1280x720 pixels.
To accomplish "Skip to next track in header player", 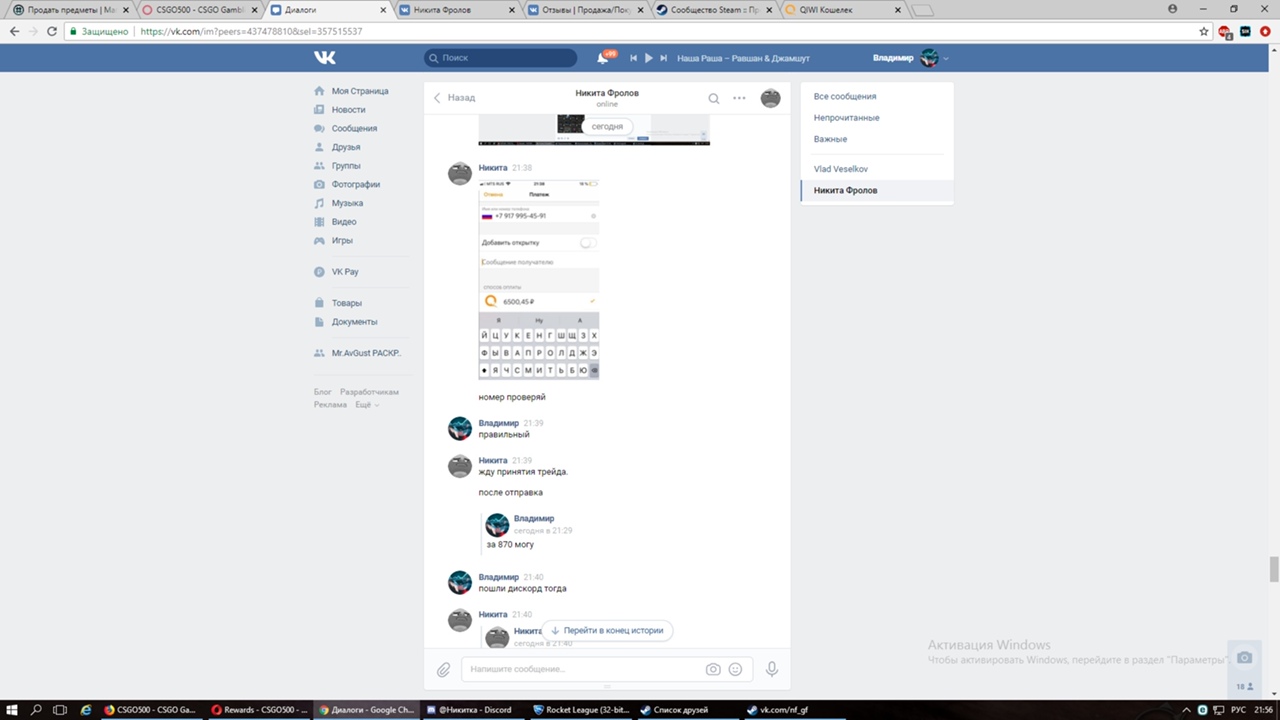I will 663,58.
